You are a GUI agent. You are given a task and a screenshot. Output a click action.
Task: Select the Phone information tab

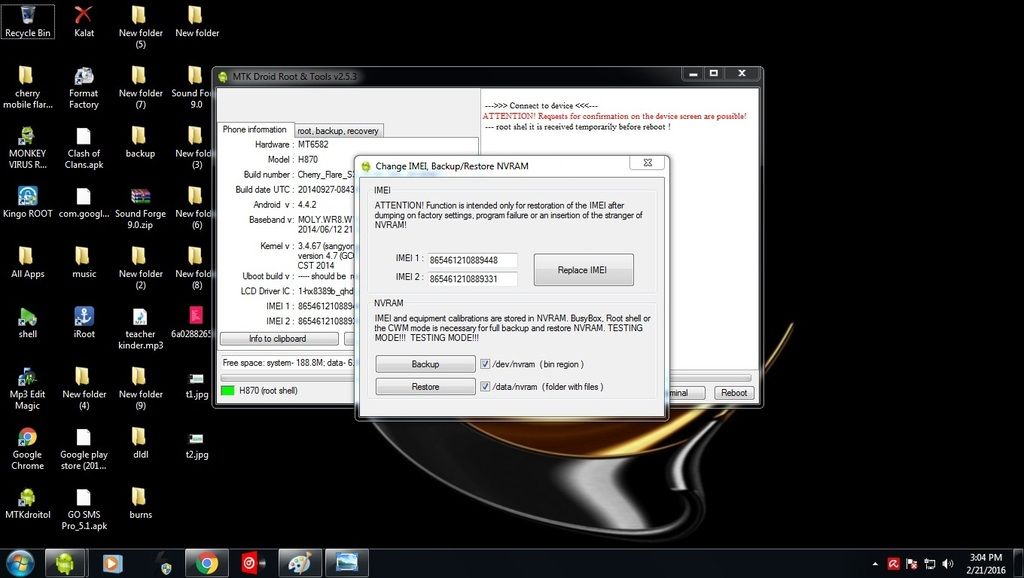254,129
